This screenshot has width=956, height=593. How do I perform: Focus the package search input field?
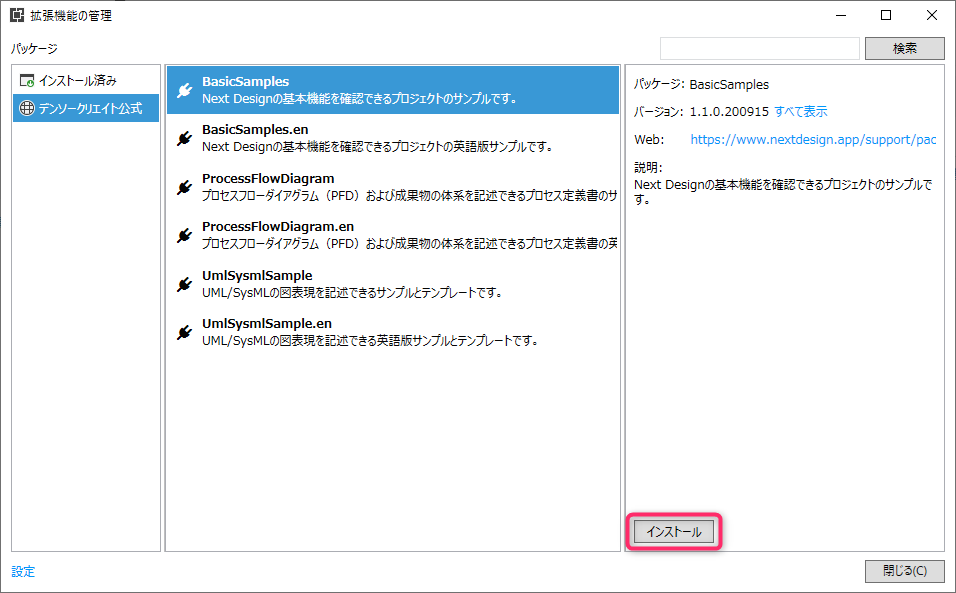pos(760,49)
